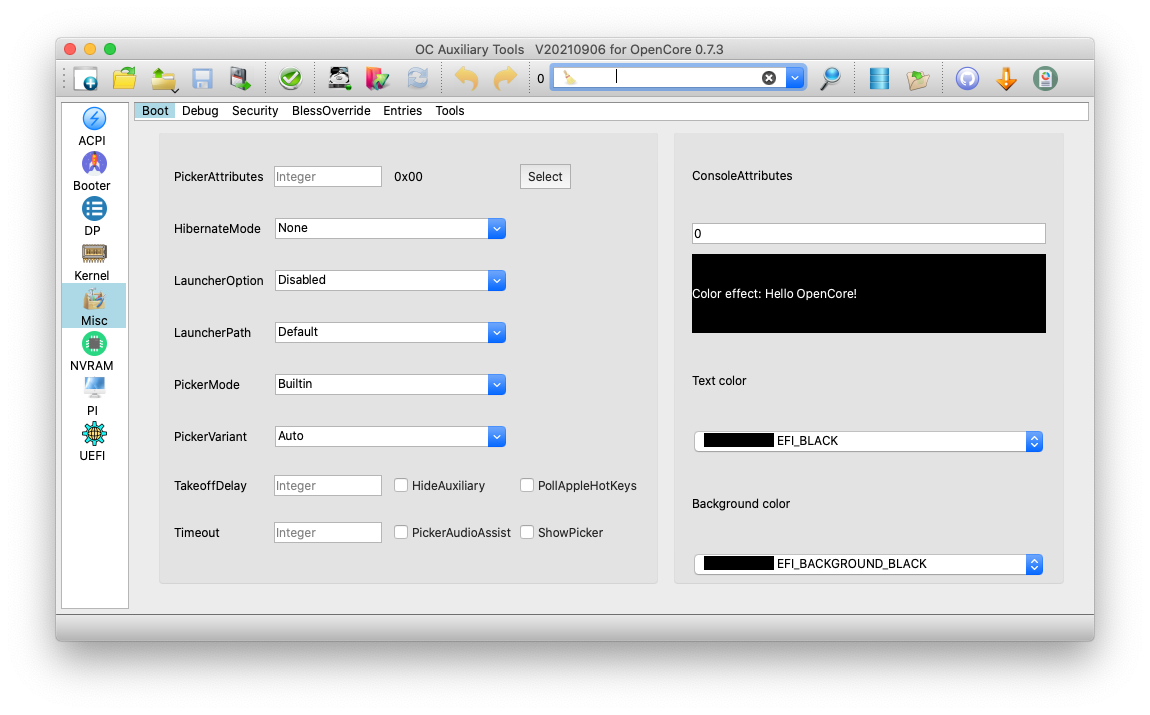Open the blue database icon
Screen dimensions: 1150x715
[879, 78]
